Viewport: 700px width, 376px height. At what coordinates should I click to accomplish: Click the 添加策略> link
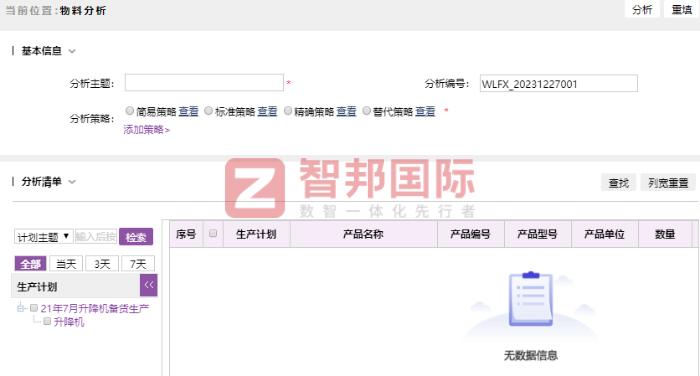pyautogui.click(x=146, y=130)
